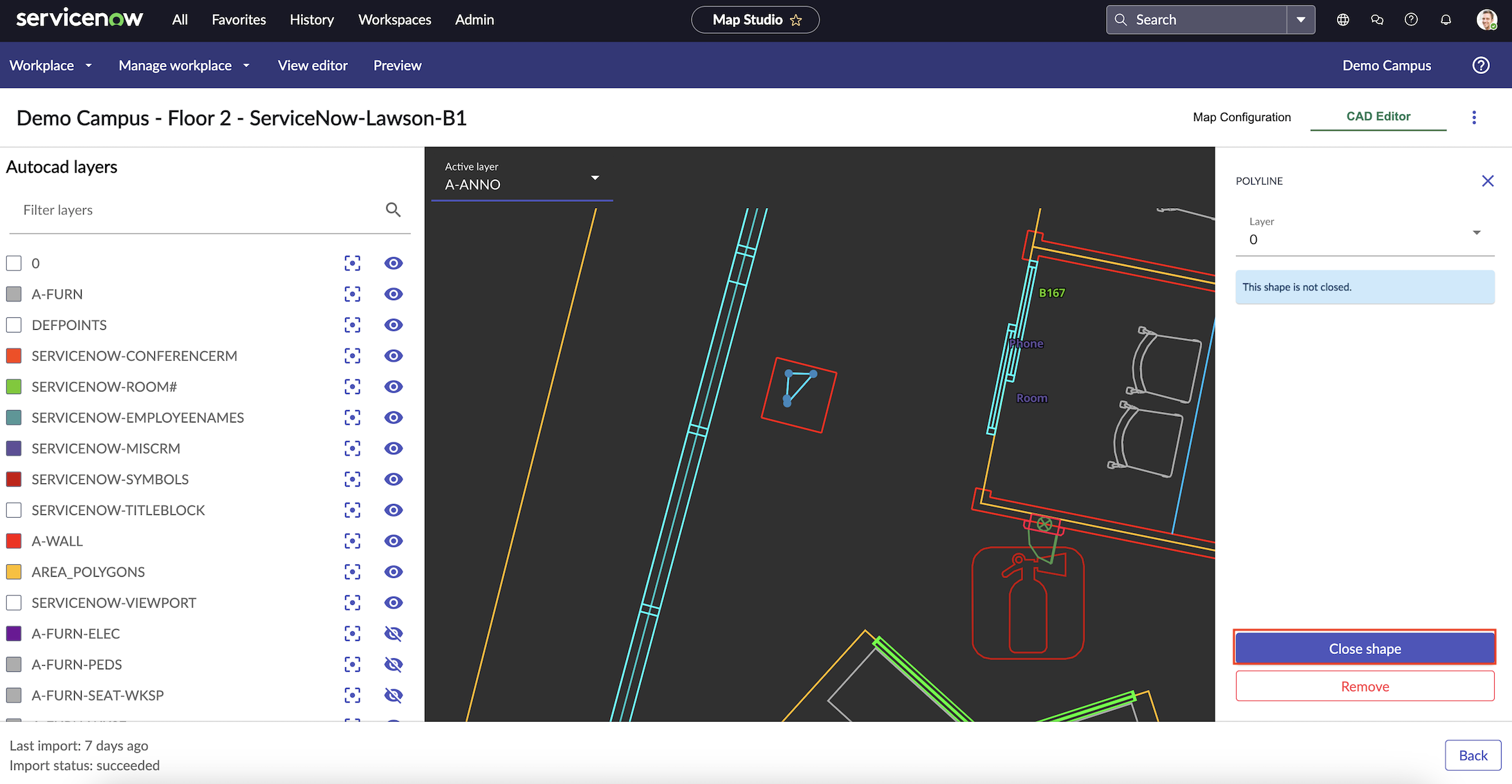Open the Workspaces menu
Screen dimensions: 1512x784
(x=395, y=20)
